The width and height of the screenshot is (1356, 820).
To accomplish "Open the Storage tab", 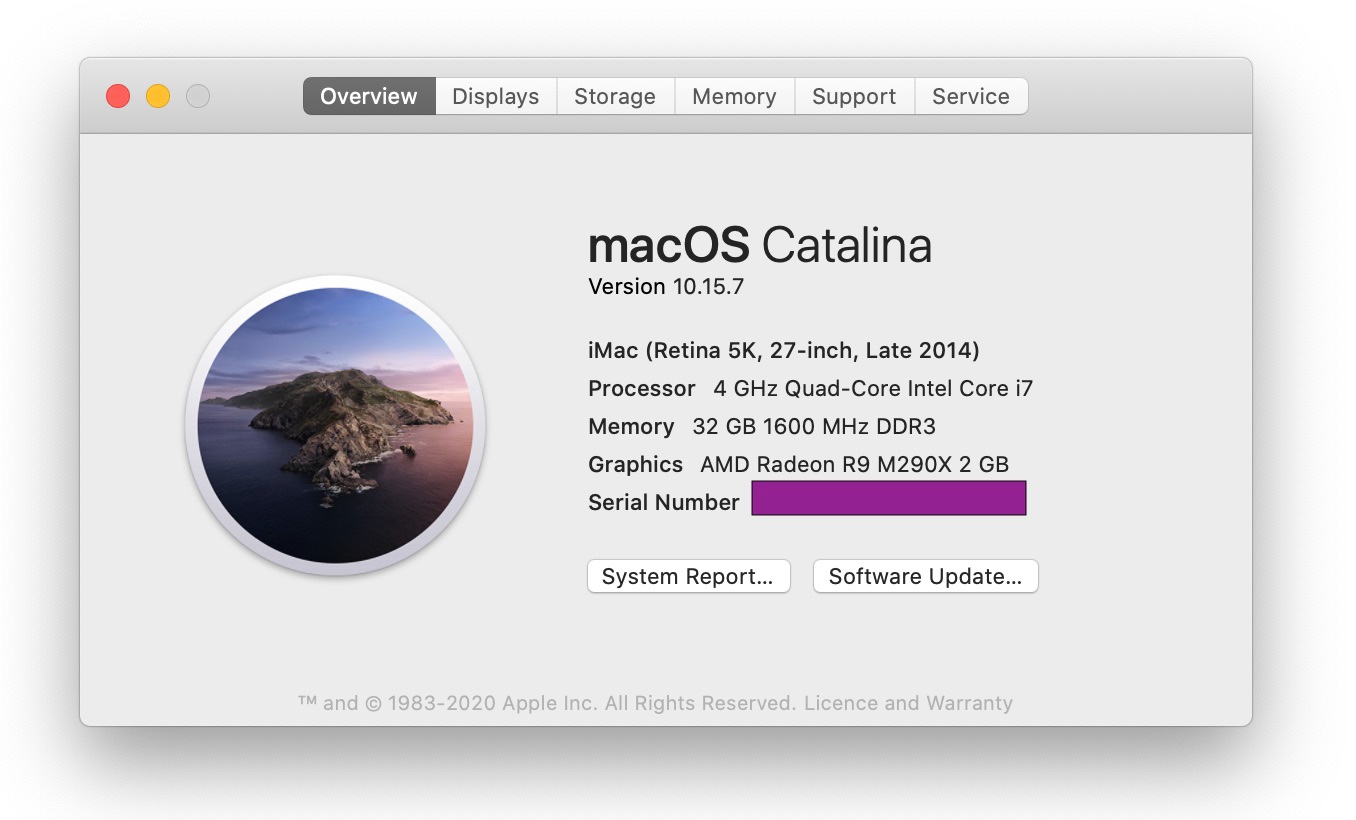I will click(x=615, y=96).
